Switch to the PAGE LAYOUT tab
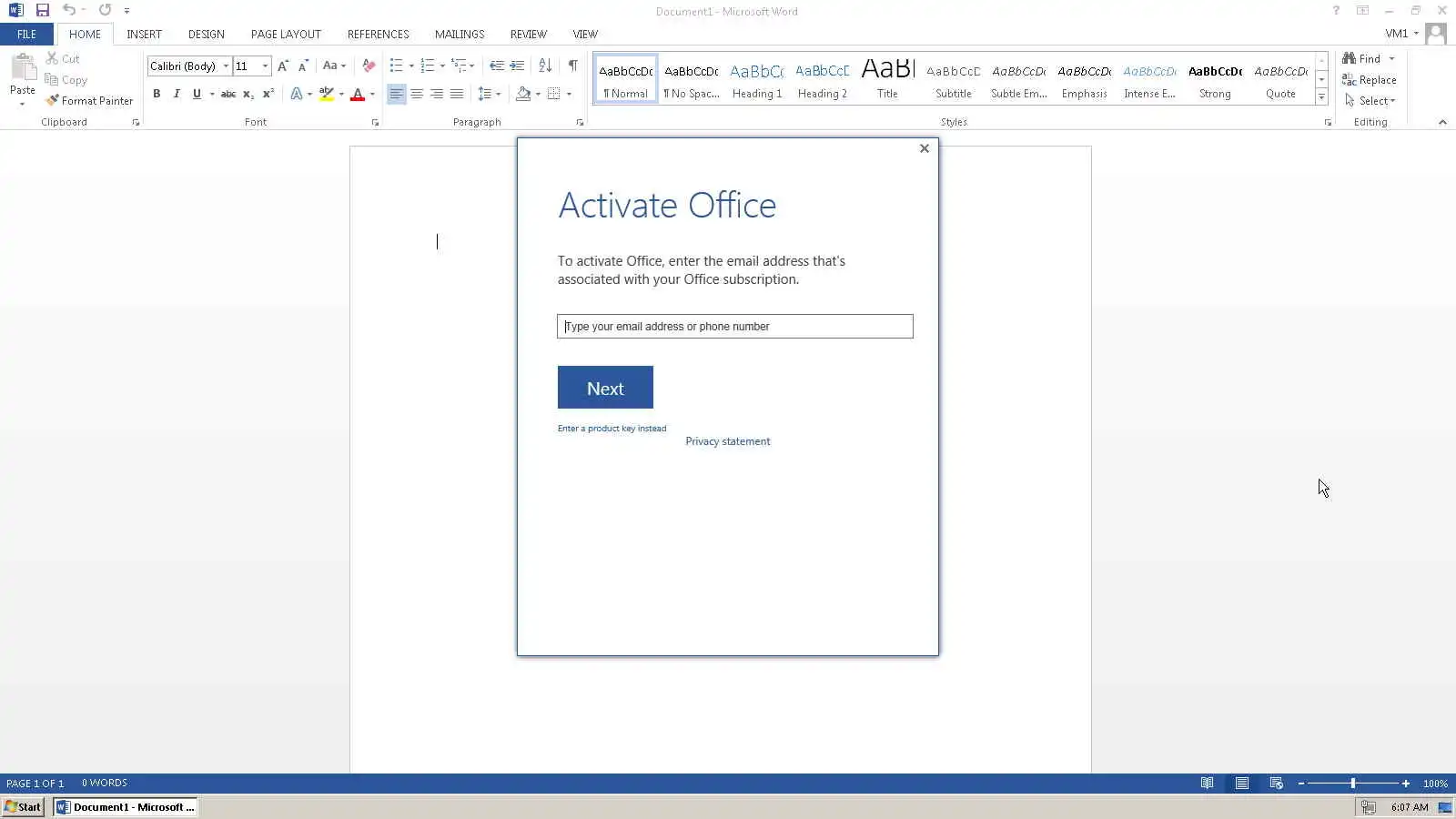This screenshot has width=1456, height=819. (286, 35)
